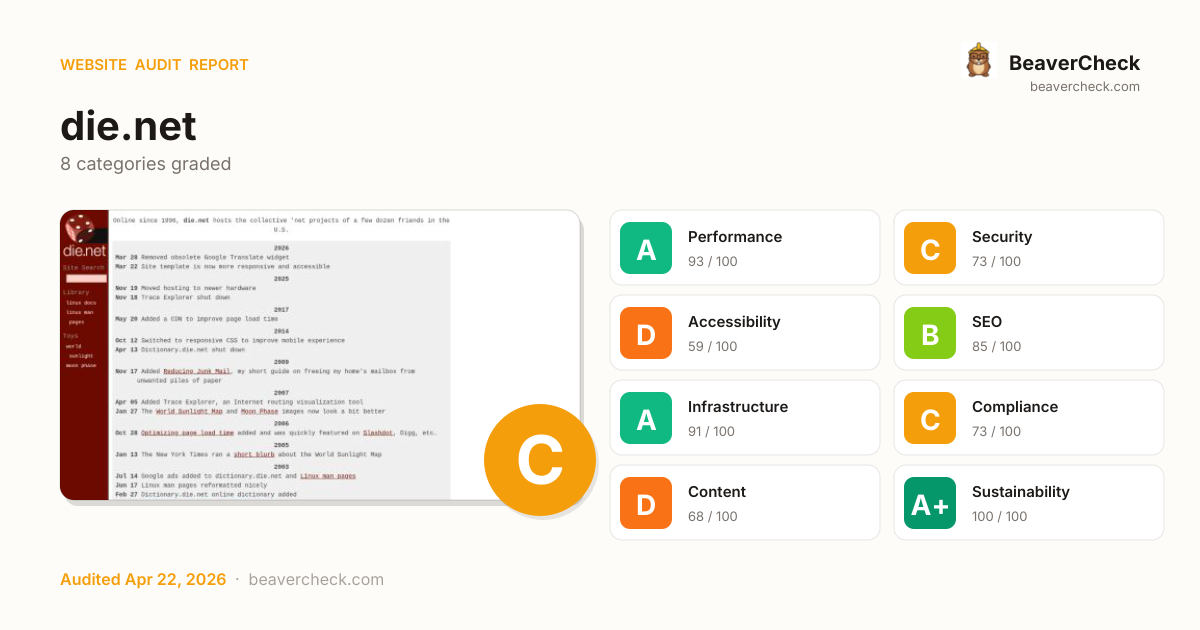Click the large overall C grade circle
Image resolution: width=1200 pixels, height=630 pixels.
pos(539,460)
